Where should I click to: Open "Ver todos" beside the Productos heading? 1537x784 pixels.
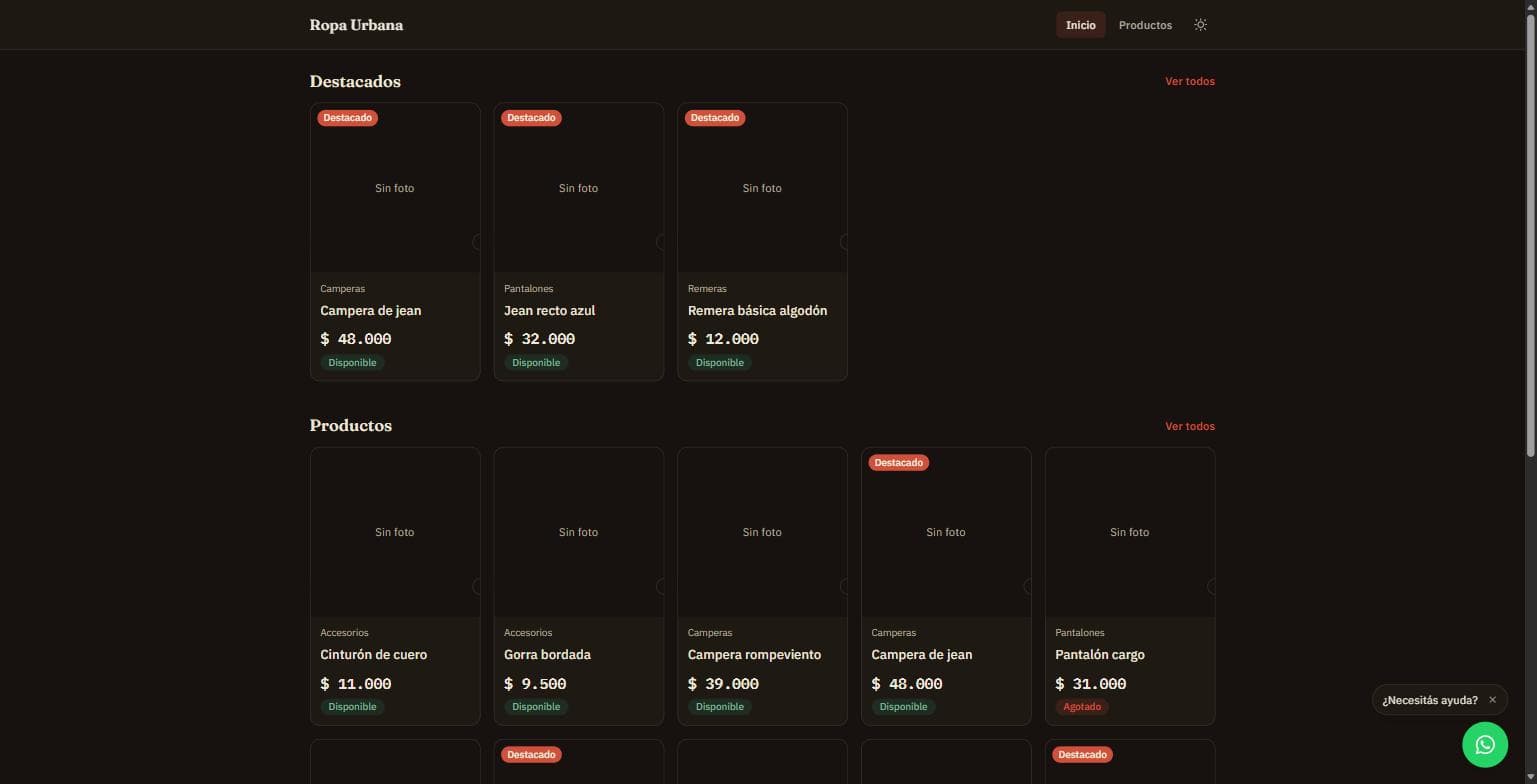click(x=1190, y=426)
